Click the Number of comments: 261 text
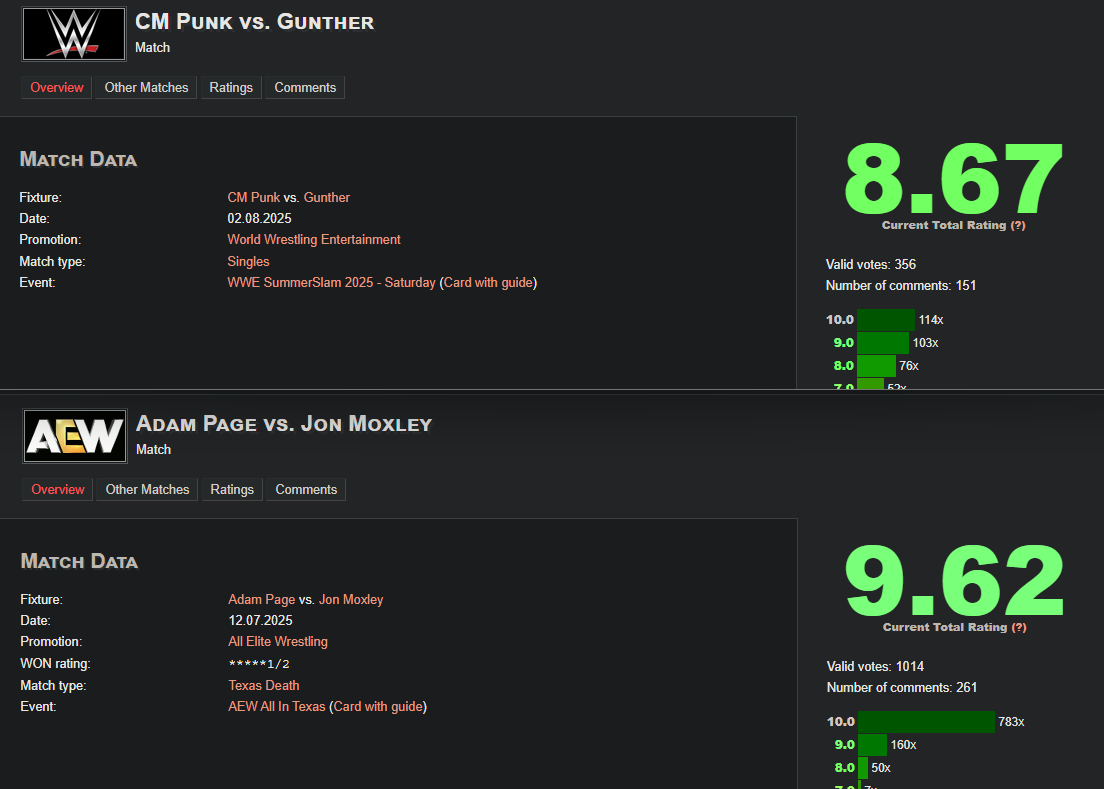 [902, 688]
